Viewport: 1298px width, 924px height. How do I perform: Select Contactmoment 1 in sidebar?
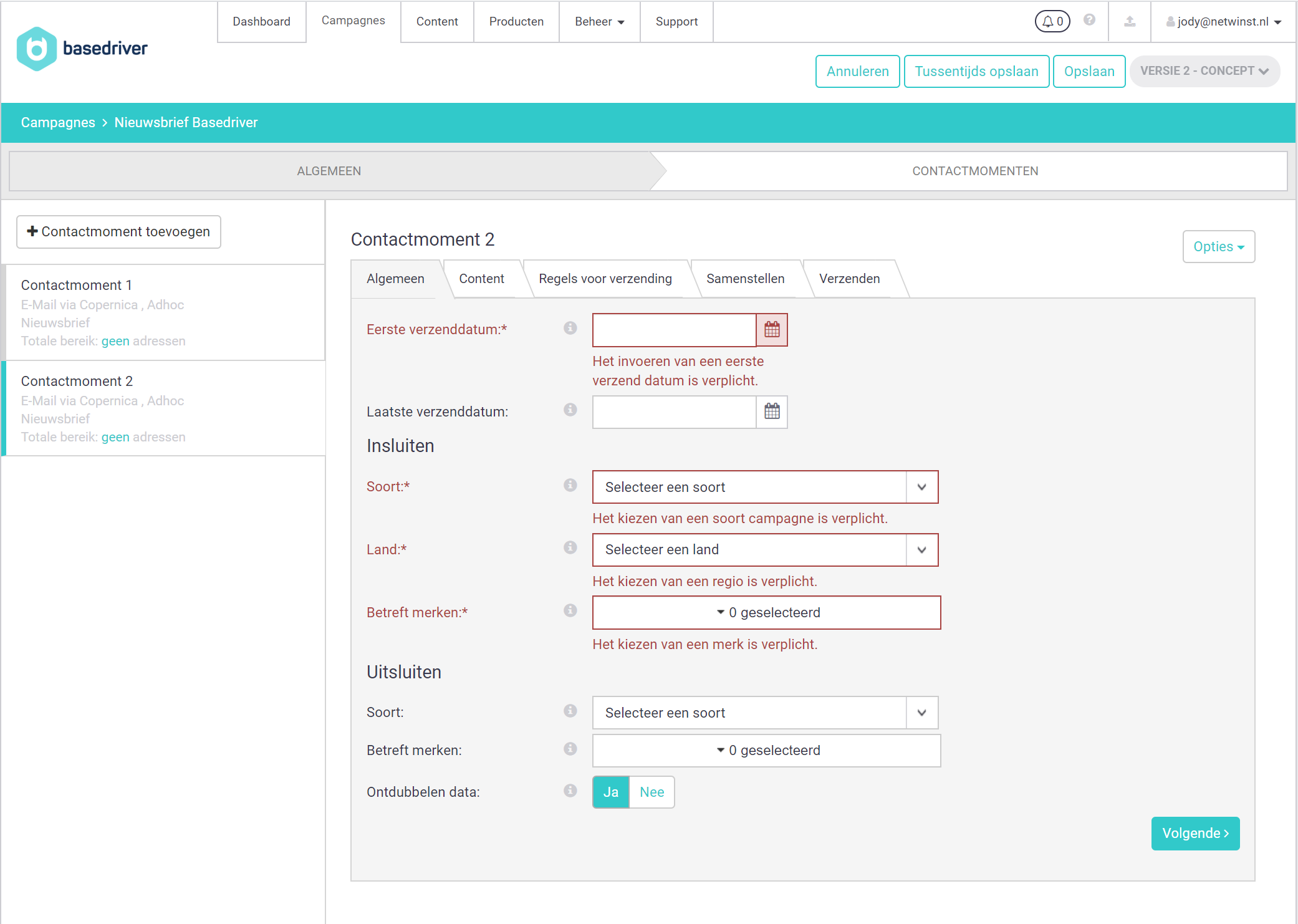[164, 312]
